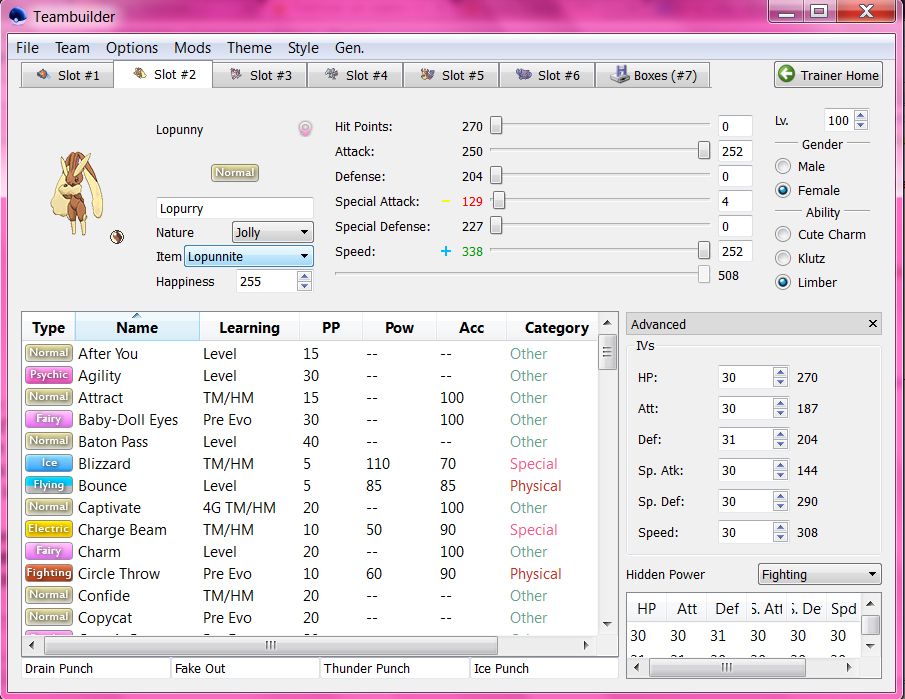Decrease the level with down arrow
This screenshot has height=699, width=905.
tap(861, 125)
